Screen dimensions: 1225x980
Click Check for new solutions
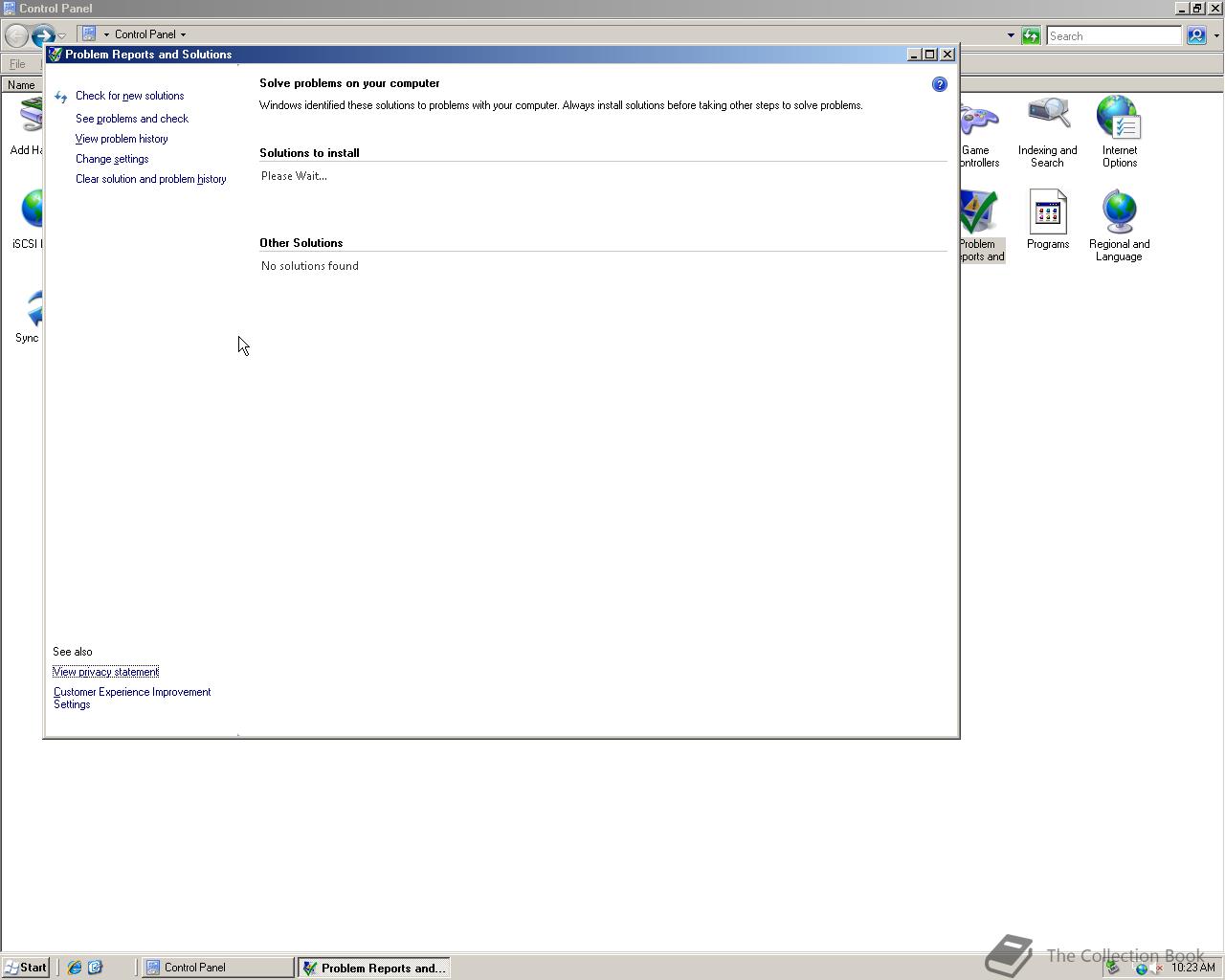tap(129, 96)
